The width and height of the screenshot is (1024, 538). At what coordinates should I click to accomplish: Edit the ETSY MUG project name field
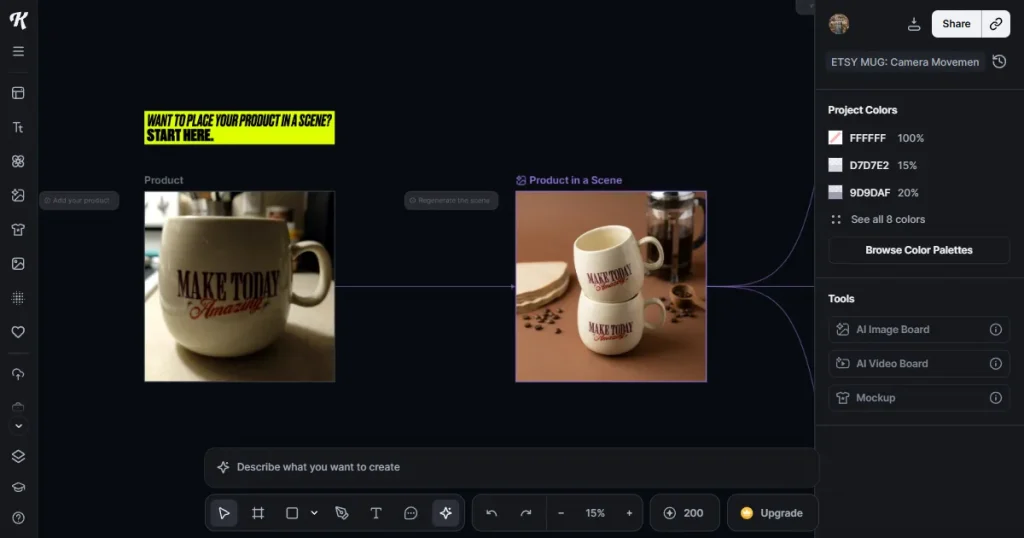pos(905,62)
